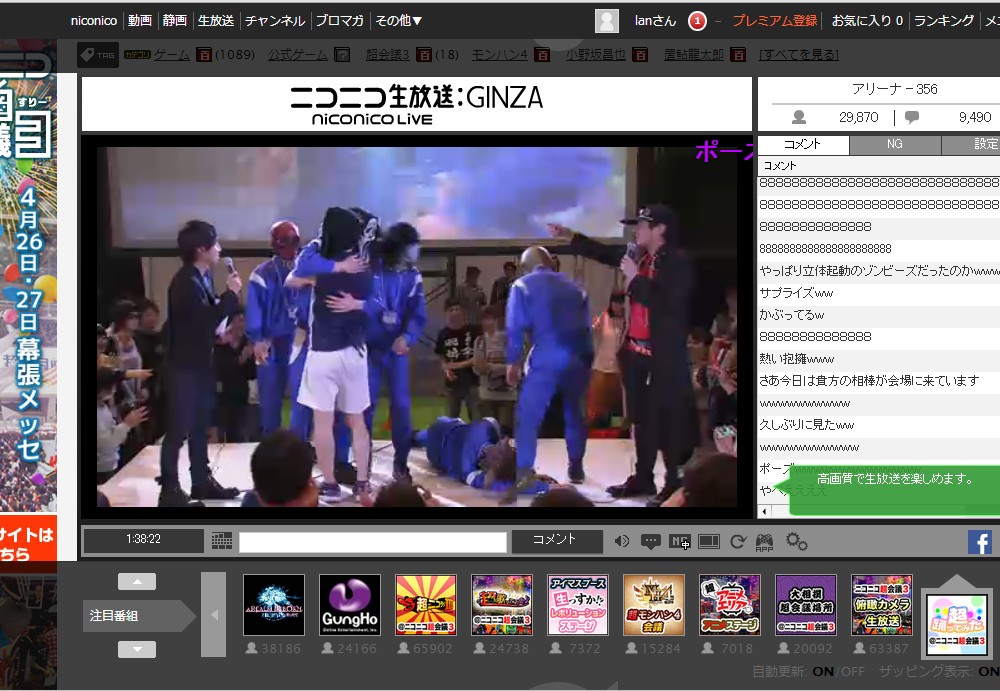The height and width of the screenshot is (691, 1000).
Task: Select next category with down arrow
Action: tap(136, 650)
